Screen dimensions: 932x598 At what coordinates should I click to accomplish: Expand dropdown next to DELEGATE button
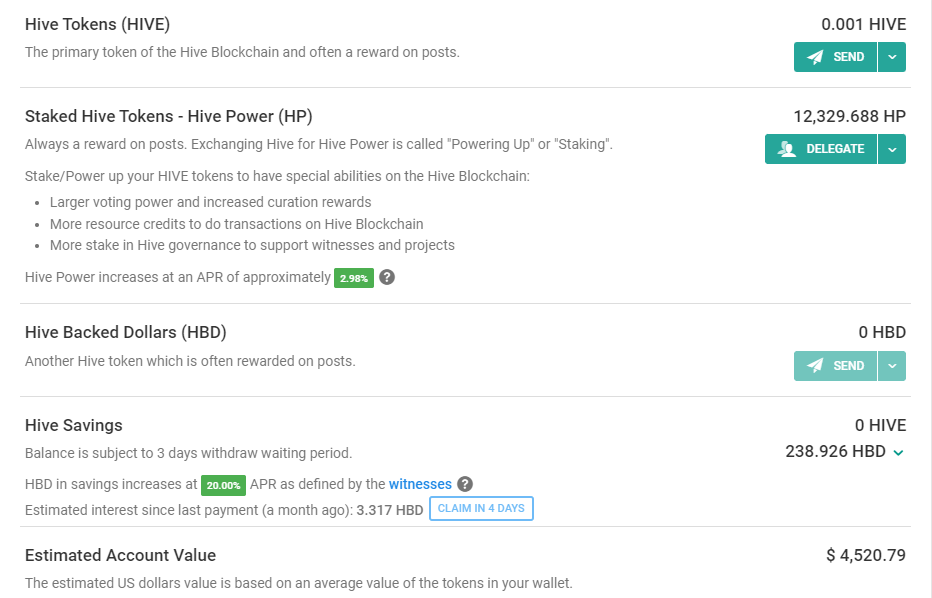(x=892, y=149)
